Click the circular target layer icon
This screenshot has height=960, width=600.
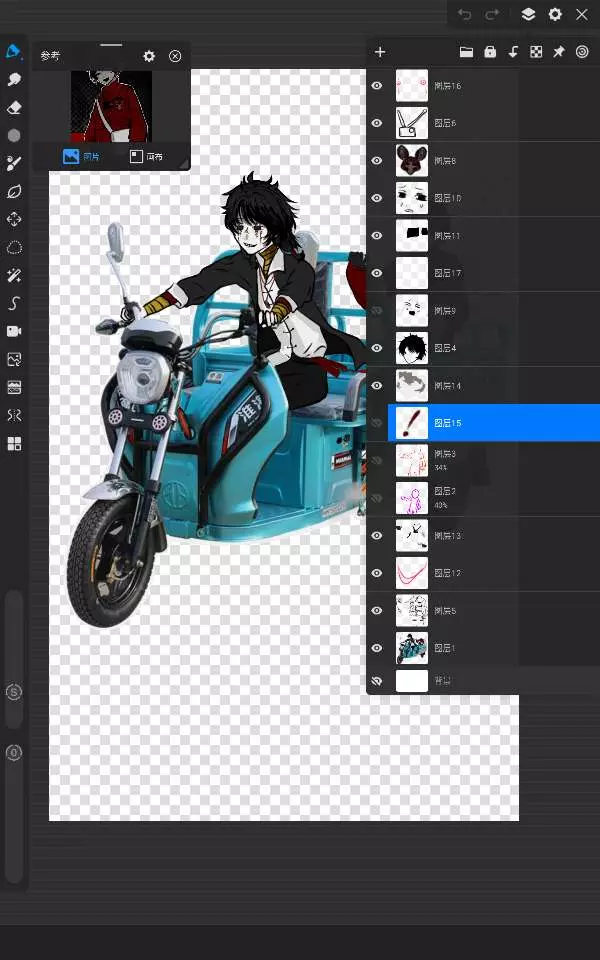pyautogui.click(x=582, y=52)
